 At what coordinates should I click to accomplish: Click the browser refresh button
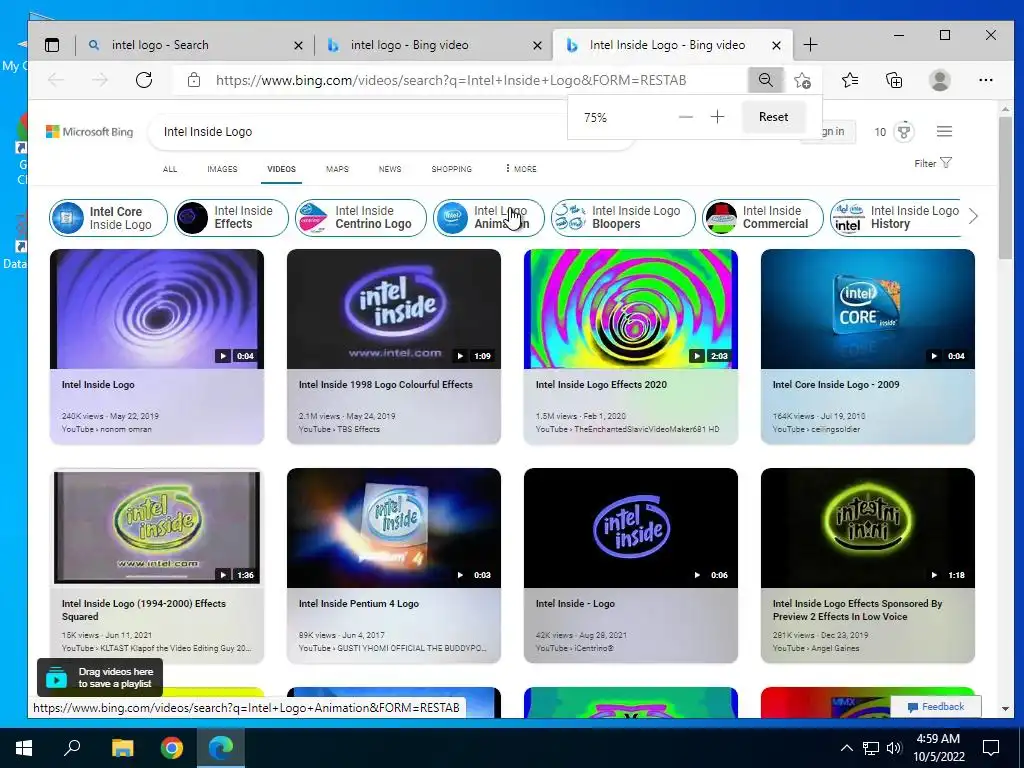click(x=144, y=80)
